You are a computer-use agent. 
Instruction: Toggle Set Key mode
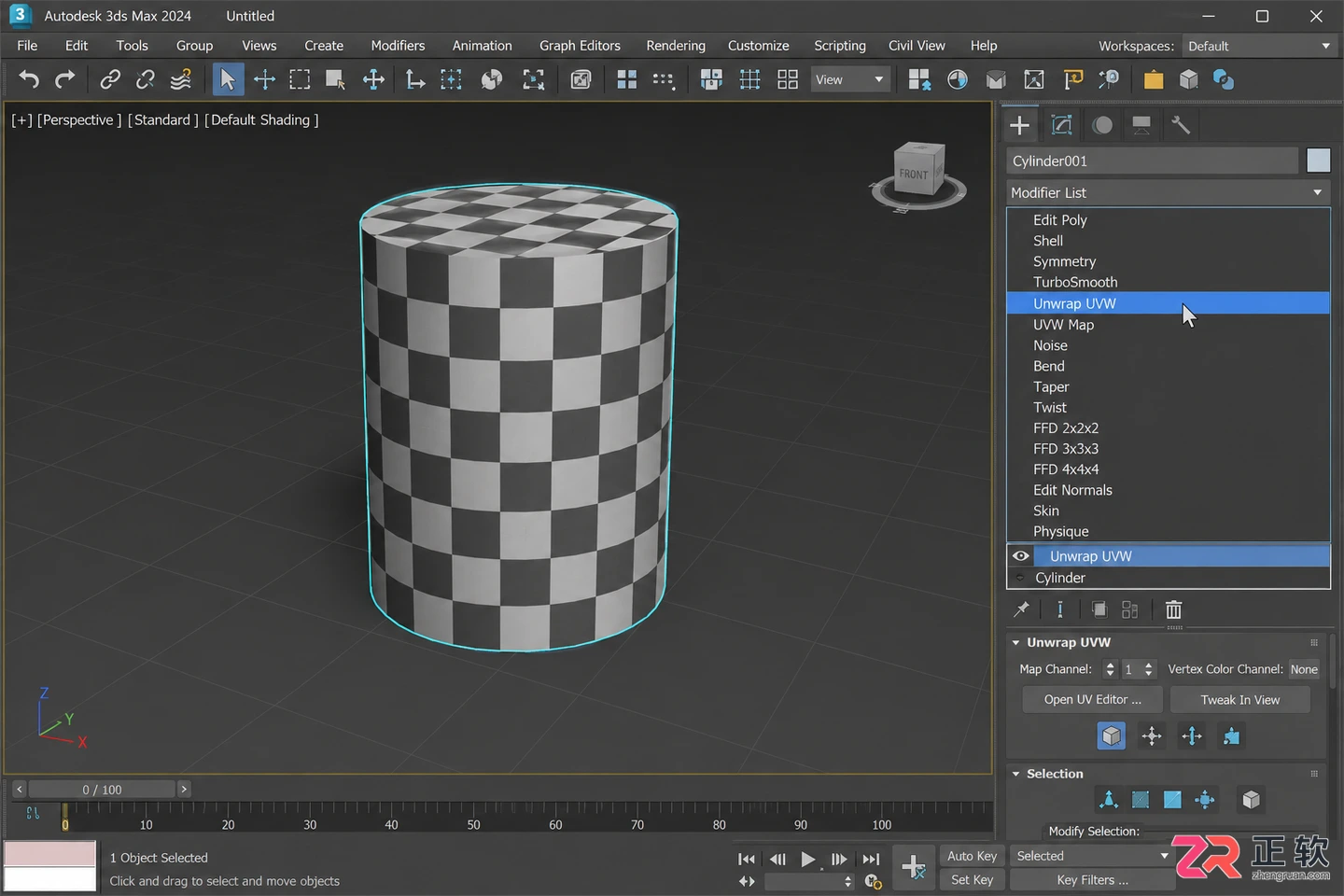pyautogui.click(x=972, y=879)
